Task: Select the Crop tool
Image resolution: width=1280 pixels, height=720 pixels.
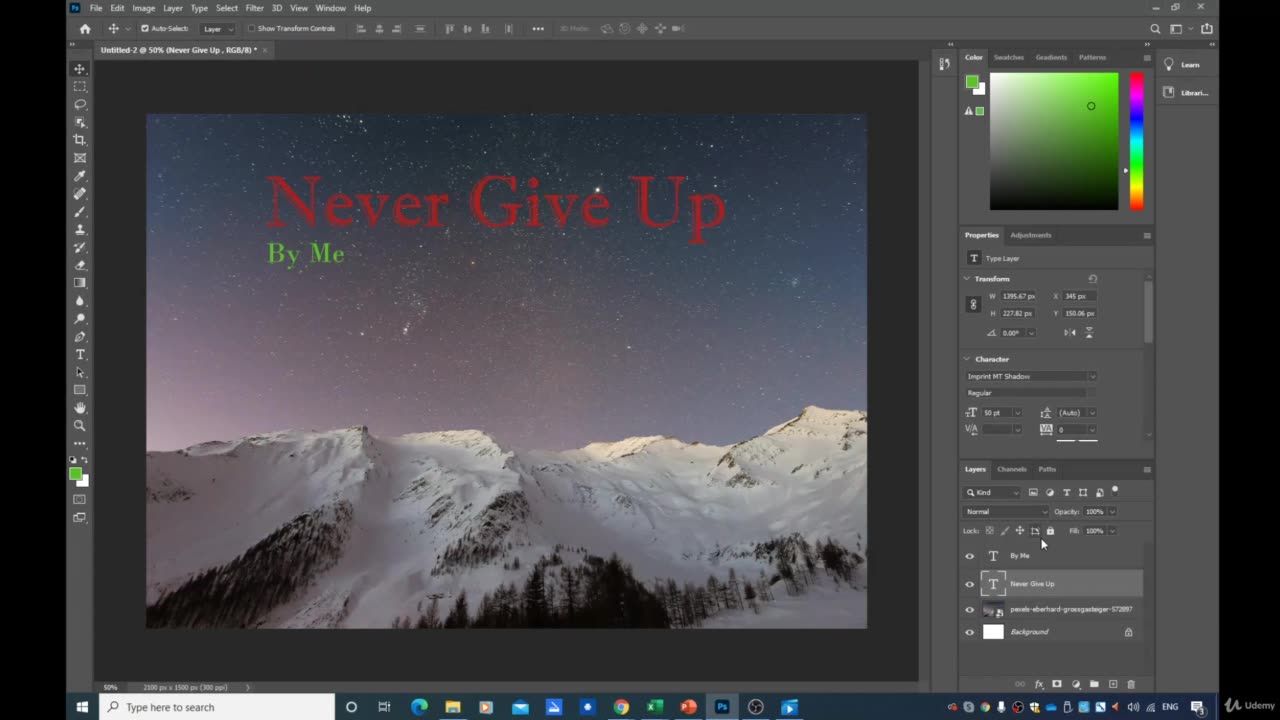Action: 80,140
